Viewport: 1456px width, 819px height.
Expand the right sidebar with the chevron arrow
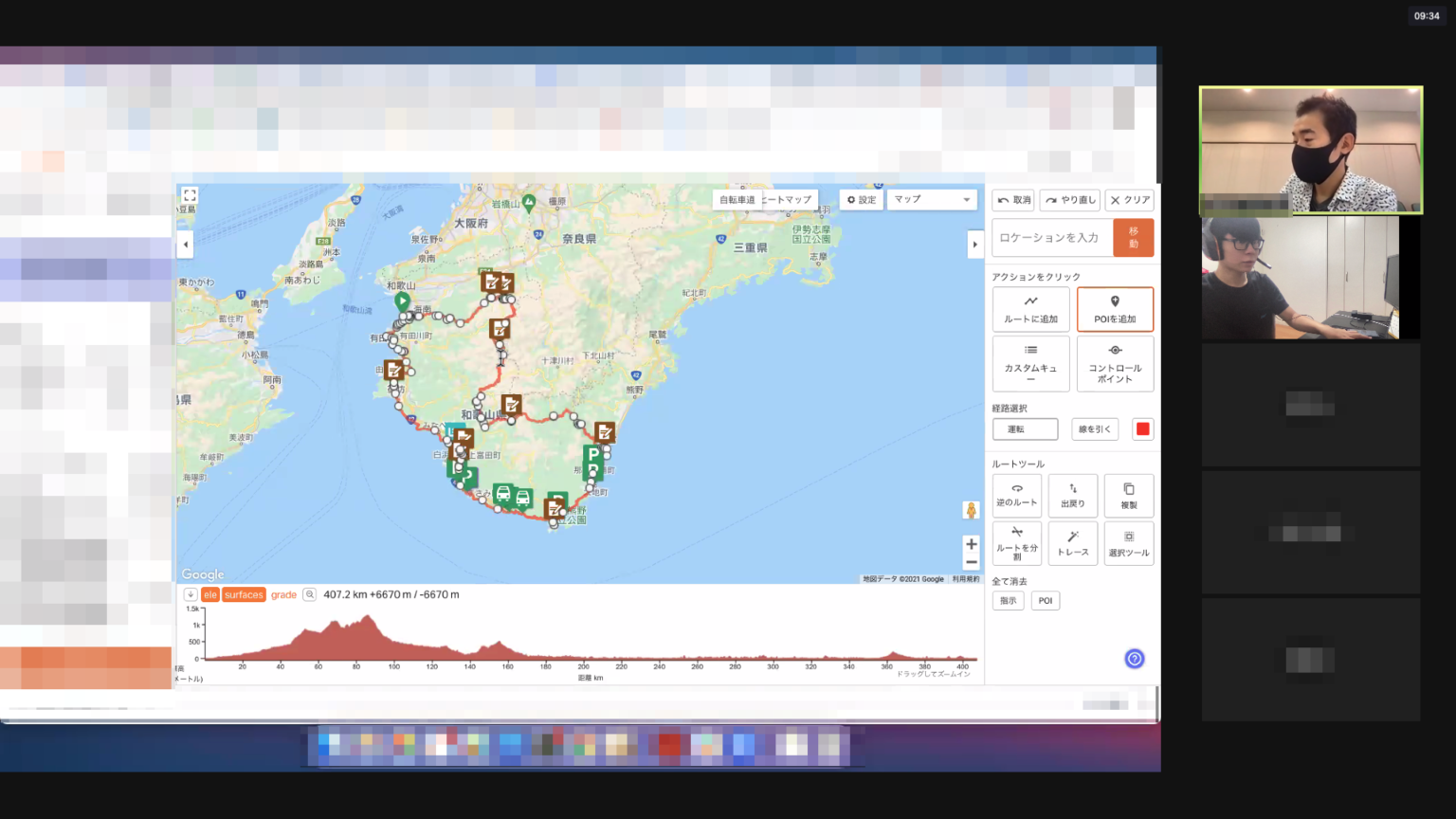click(975, 245)
